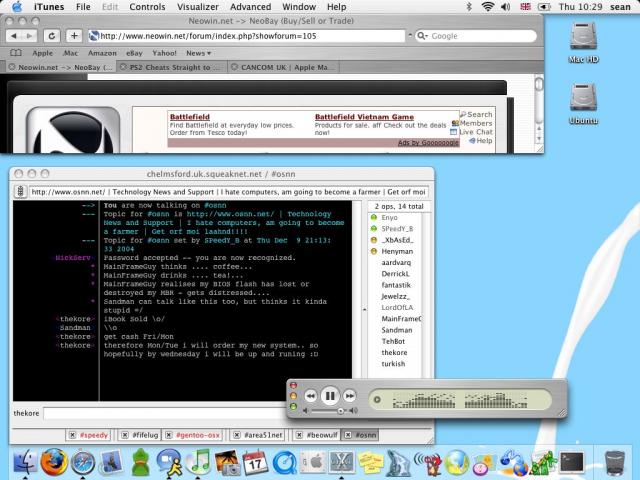
Task: Launch Firefox from the dock
Action: pos(54,462)
